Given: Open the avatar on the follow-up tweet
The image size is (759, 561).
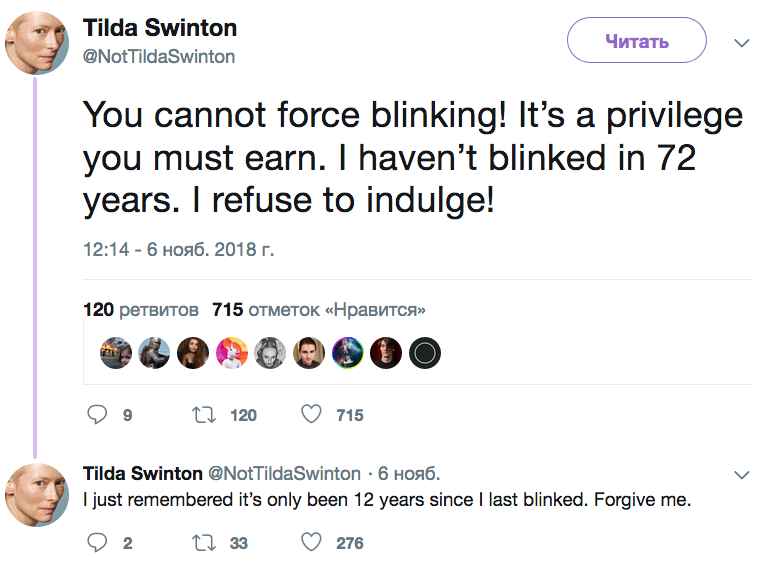Looking at the screenshot, I should [x=37, y=495].
